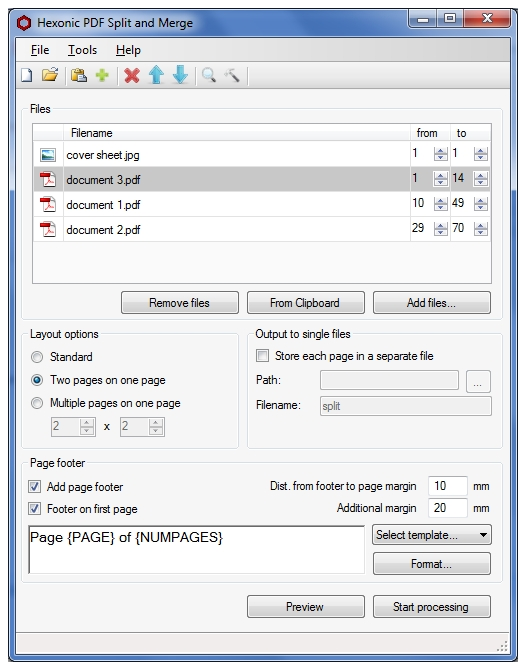Image resolution: width=523 pixels, height=669 pixels.
Task: Adjust the to spinner for document 1.pdf
Action: [480, 204]
